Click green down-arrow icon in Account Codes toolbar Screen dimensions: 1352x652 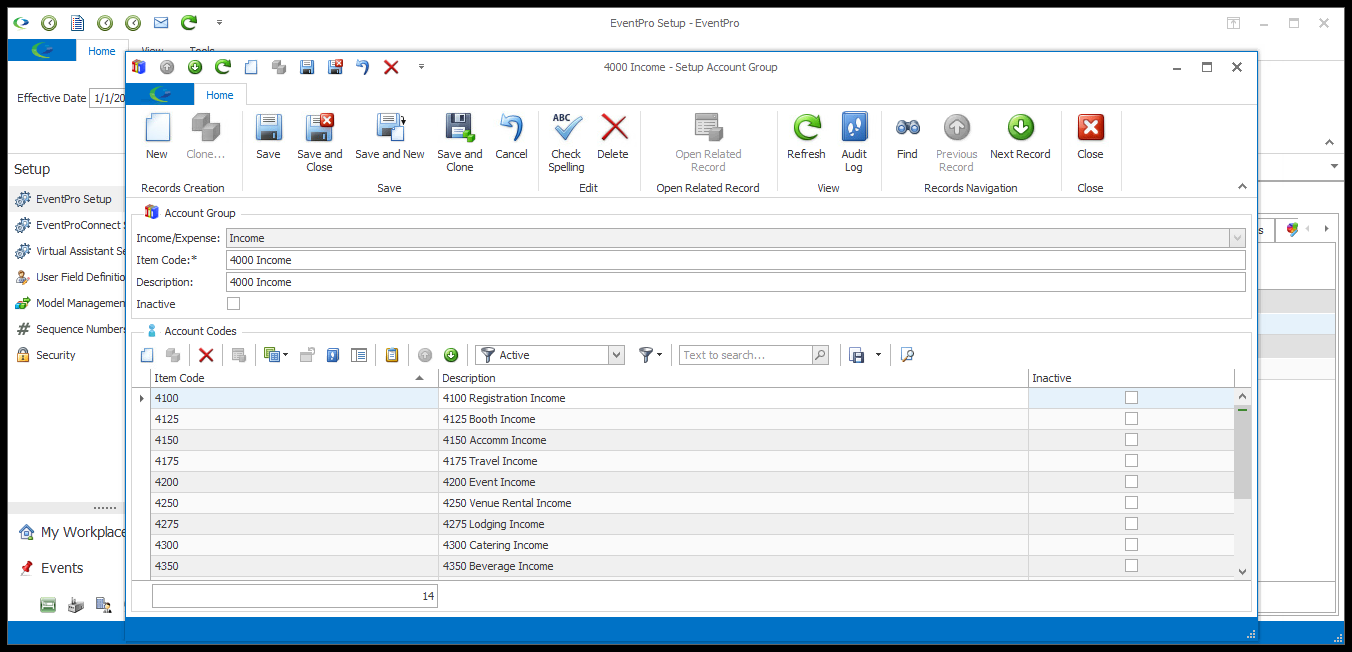pos(451,355)
